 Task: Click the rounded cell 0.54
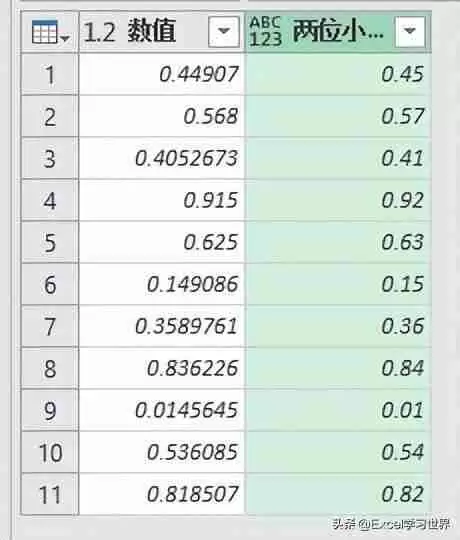coord(338,453)
